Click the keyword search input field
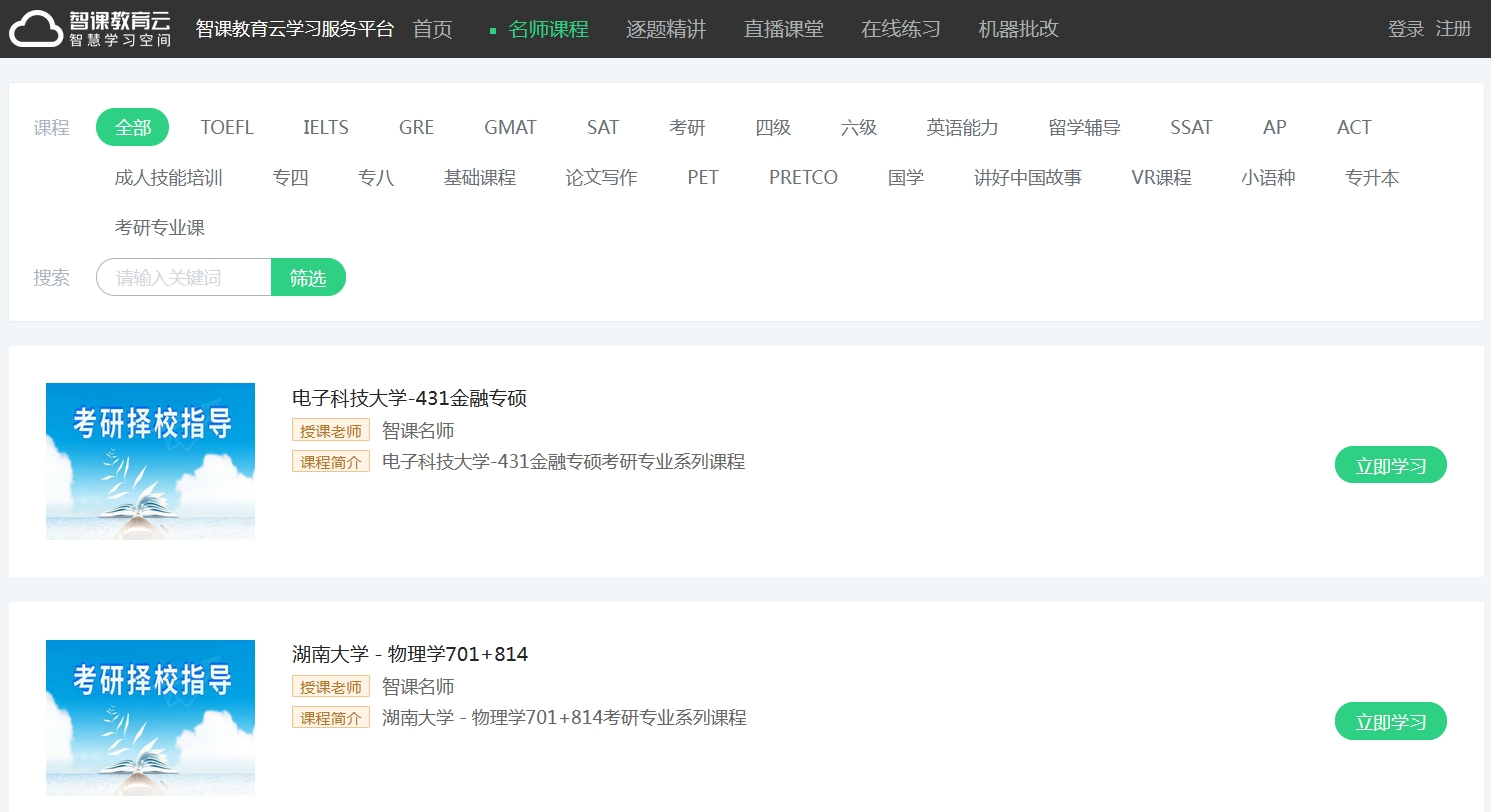The image size is (1491, 812). pos(184,277)
